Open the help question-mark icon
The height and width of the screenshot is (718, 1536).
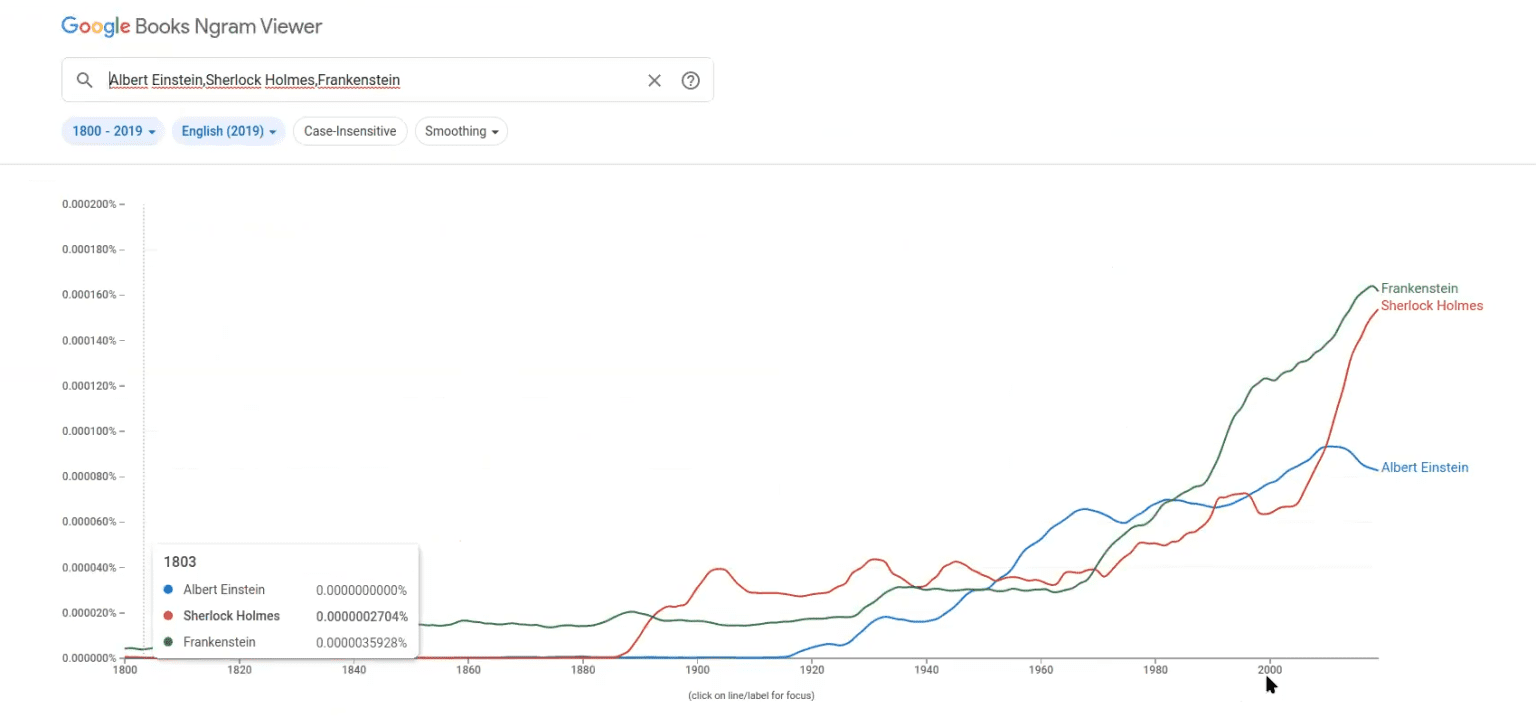[x=690, y=80]
